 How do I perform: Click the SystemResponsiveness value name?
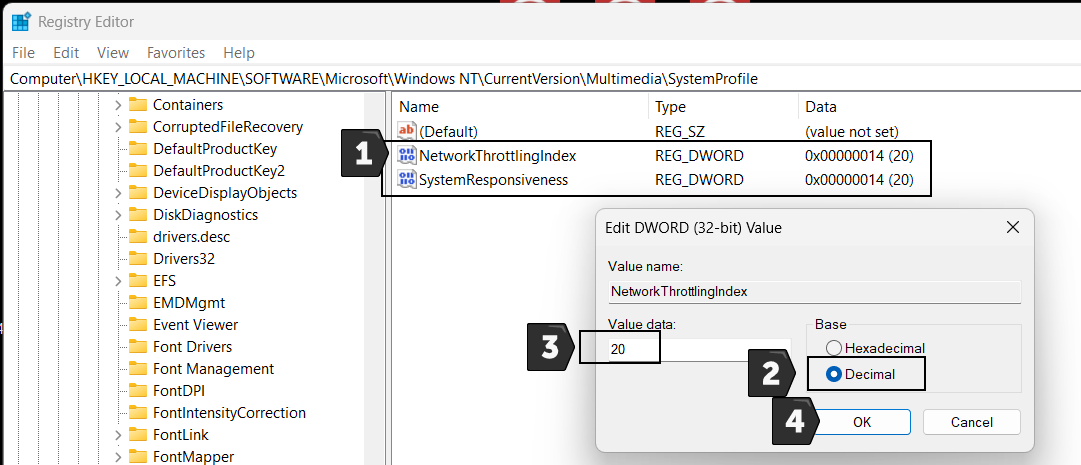(494, 180)
